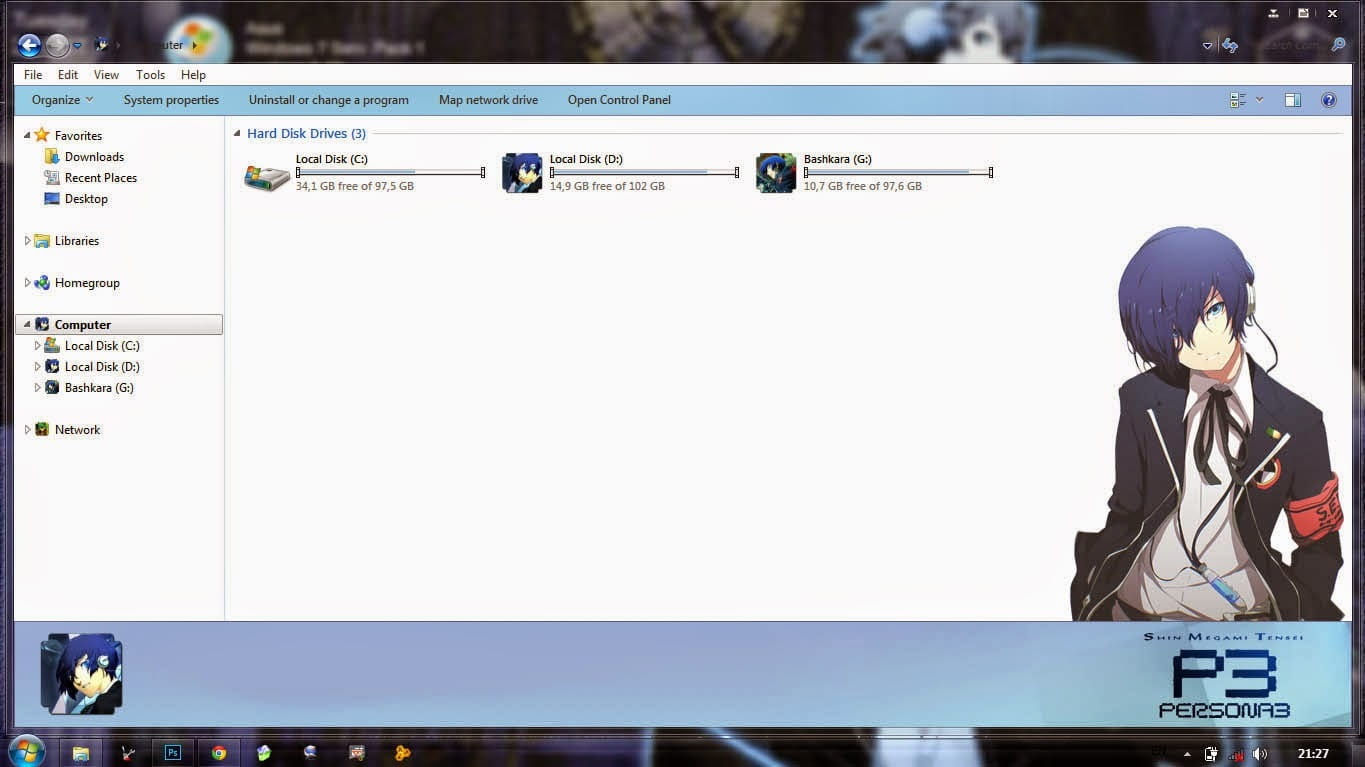This screenshot has width=1365, height=767.
Task: Open the Organize dropdown menu
Action: coord(62,100)
